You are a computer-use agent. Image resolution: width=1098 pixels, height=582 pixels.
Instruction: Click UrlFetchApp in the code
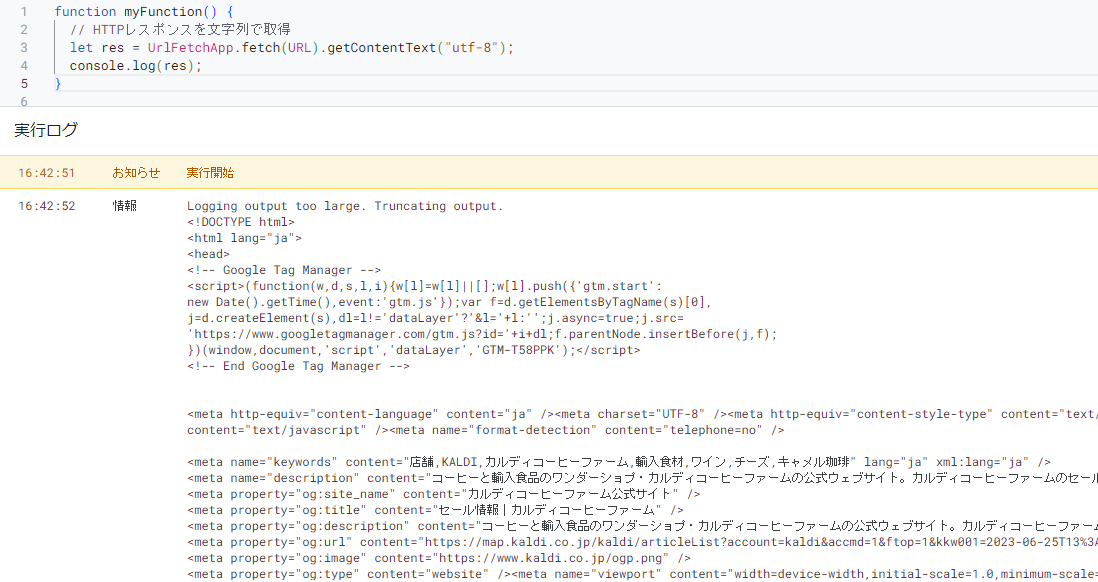point(187,48)
